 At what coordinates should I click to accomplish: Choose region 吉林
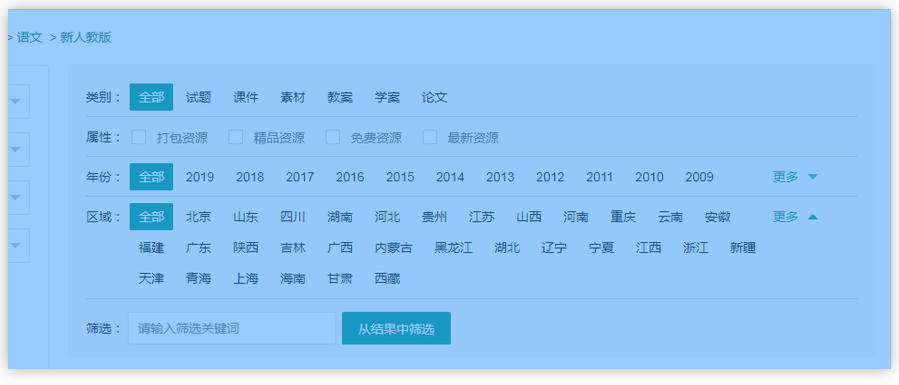[292, 248]
